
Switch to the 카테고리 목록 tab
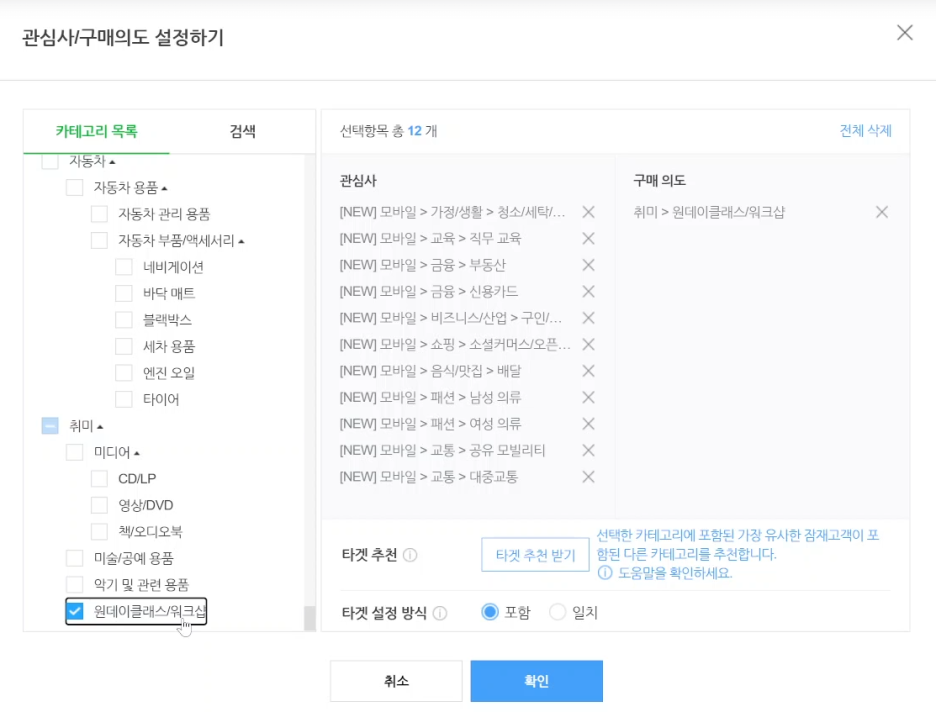(x=97, y=131)
